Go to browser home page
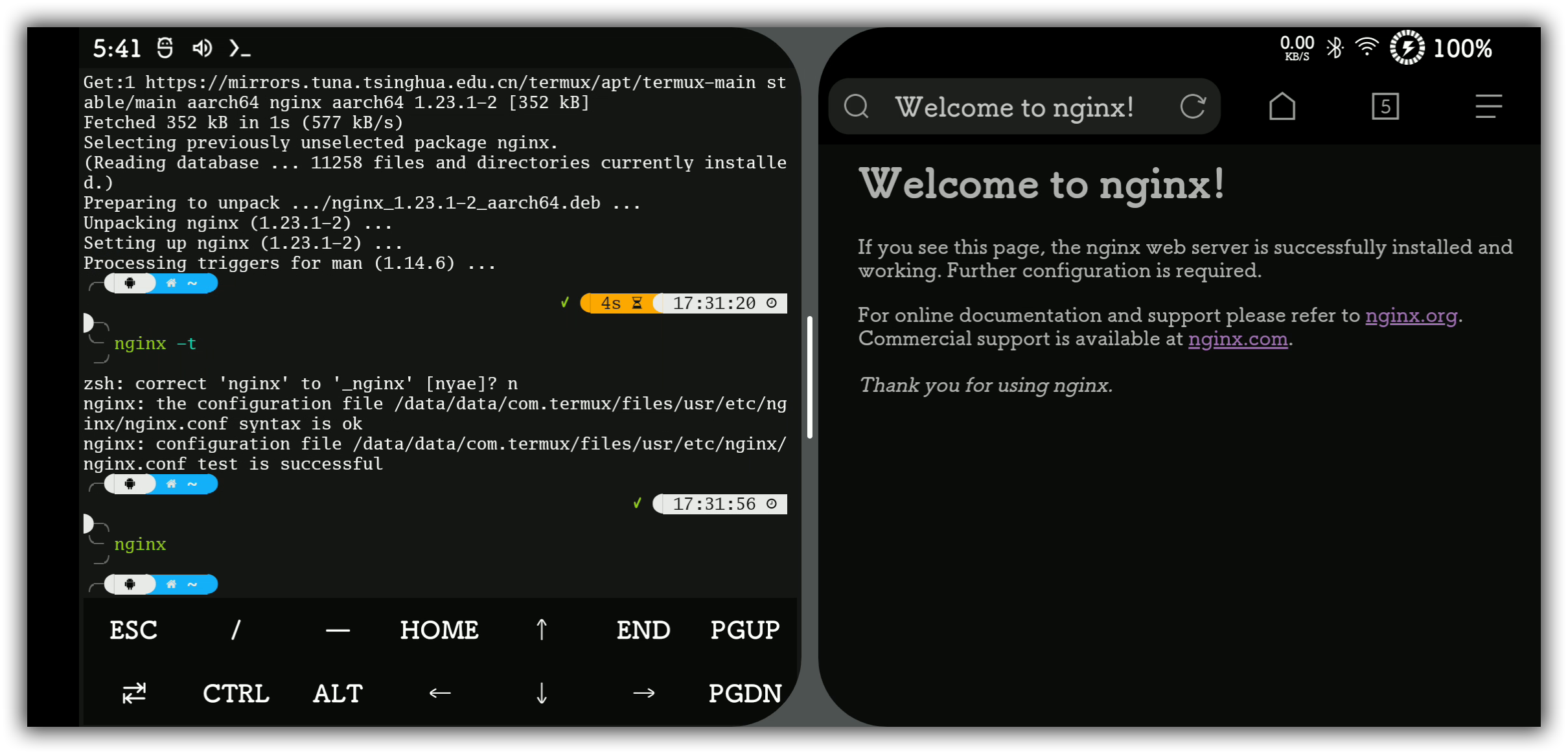1568x754 pixels. [x=1282, y=106]
